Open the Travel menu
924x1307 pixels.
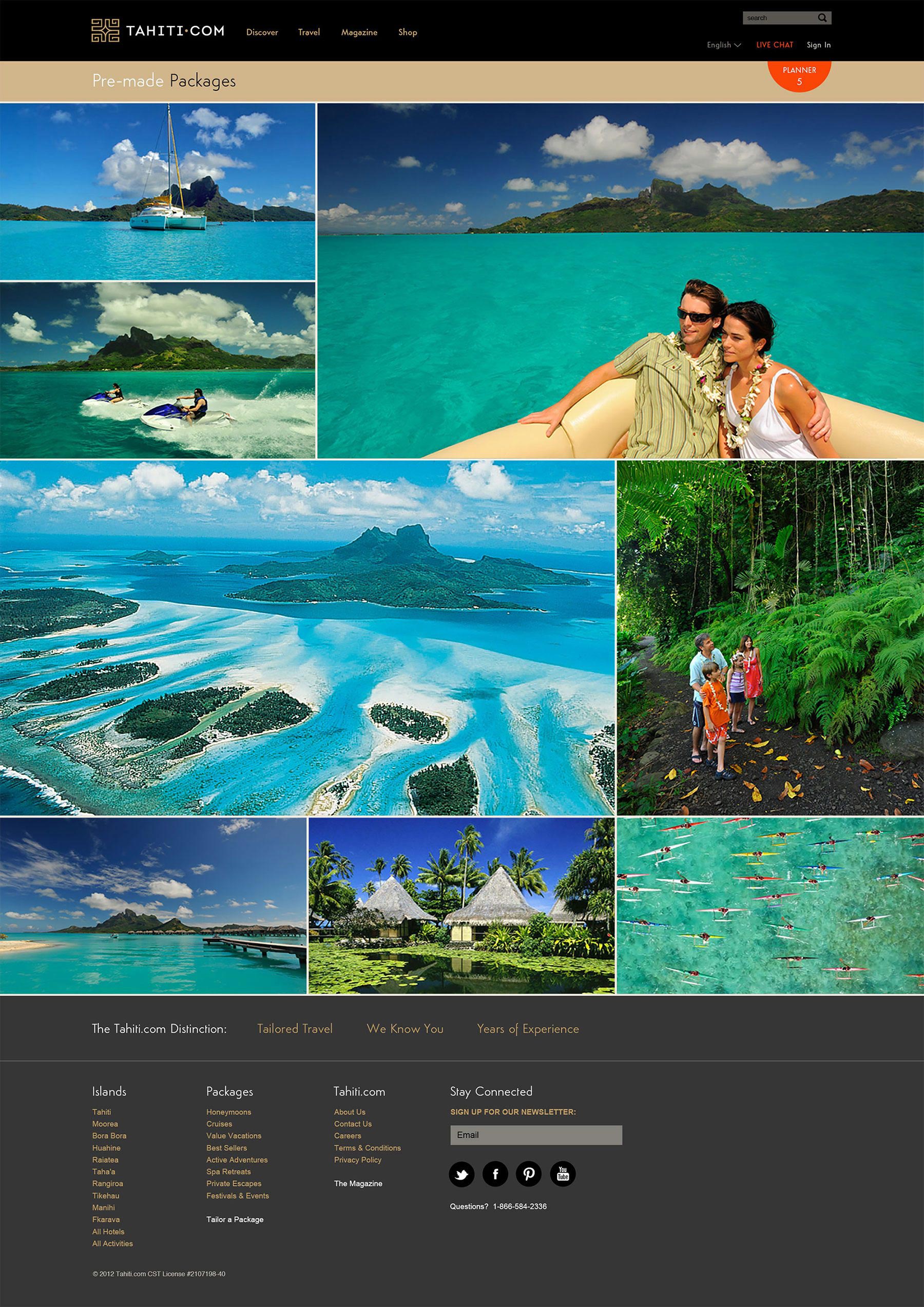pyautogui.click(x=309, y=32)
